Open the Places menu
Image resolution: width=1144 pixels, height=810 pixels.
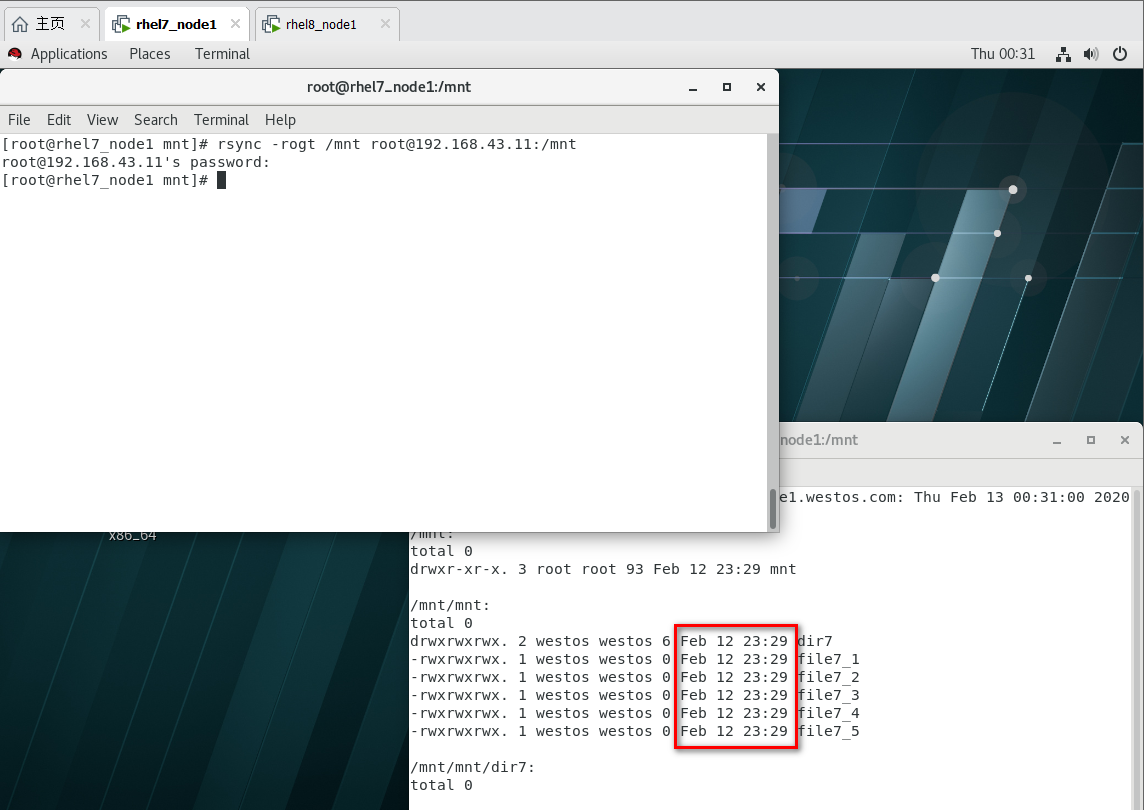[150, 54]
